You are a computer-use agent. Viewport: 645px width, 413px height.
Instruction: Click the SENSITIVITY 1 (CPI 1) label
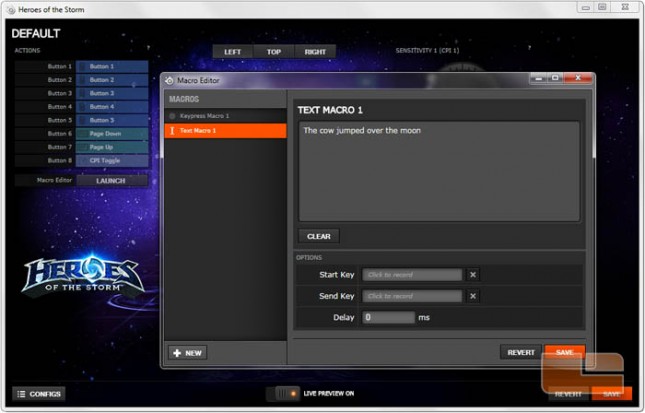[427, 51]
